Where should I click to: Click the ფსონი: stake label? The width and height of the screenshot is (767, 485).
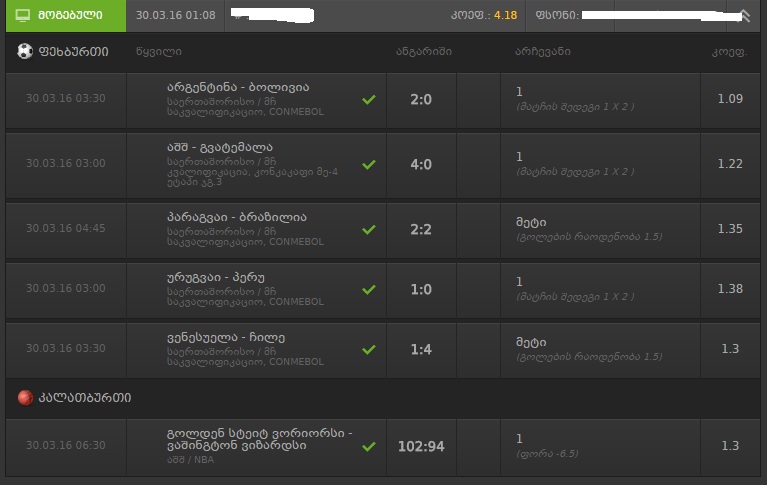(557, 15)
